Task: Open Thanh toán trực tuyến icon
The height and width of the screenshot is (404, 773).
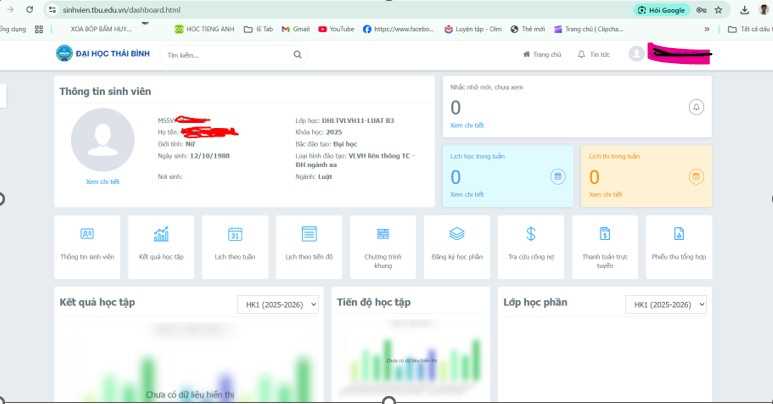Action: coord(605,234)
